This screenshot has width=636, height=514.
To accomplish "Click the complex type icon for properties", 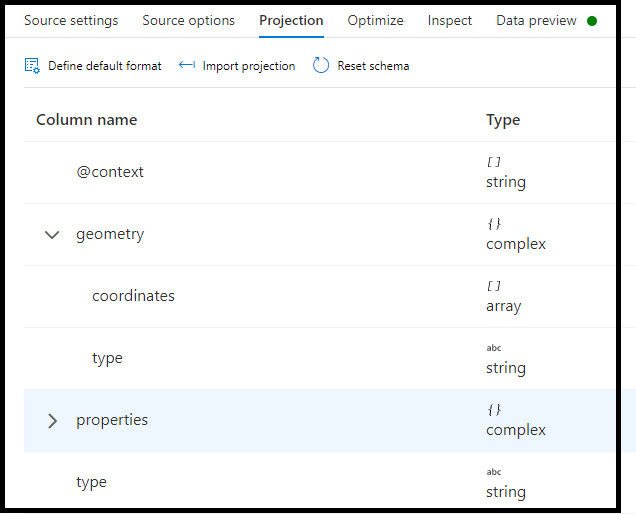I will coord(494,410).
